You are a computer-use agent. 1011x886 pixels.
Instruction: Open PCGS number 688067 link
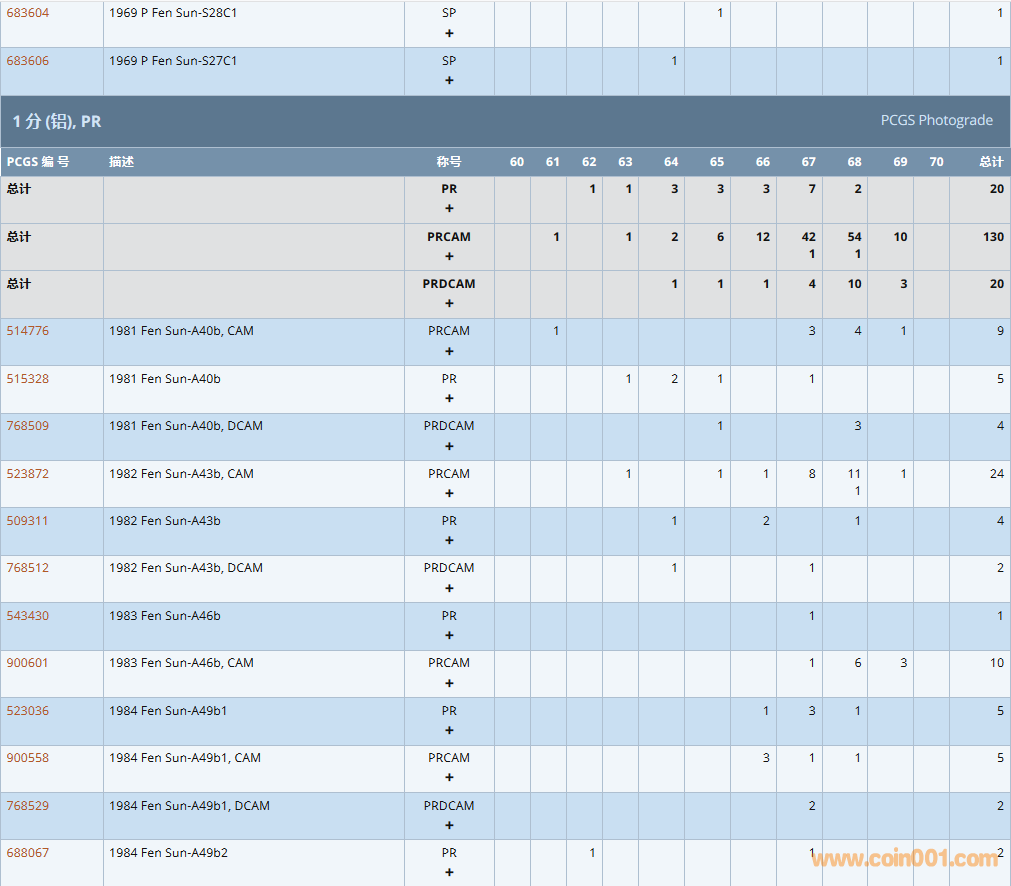28,853
